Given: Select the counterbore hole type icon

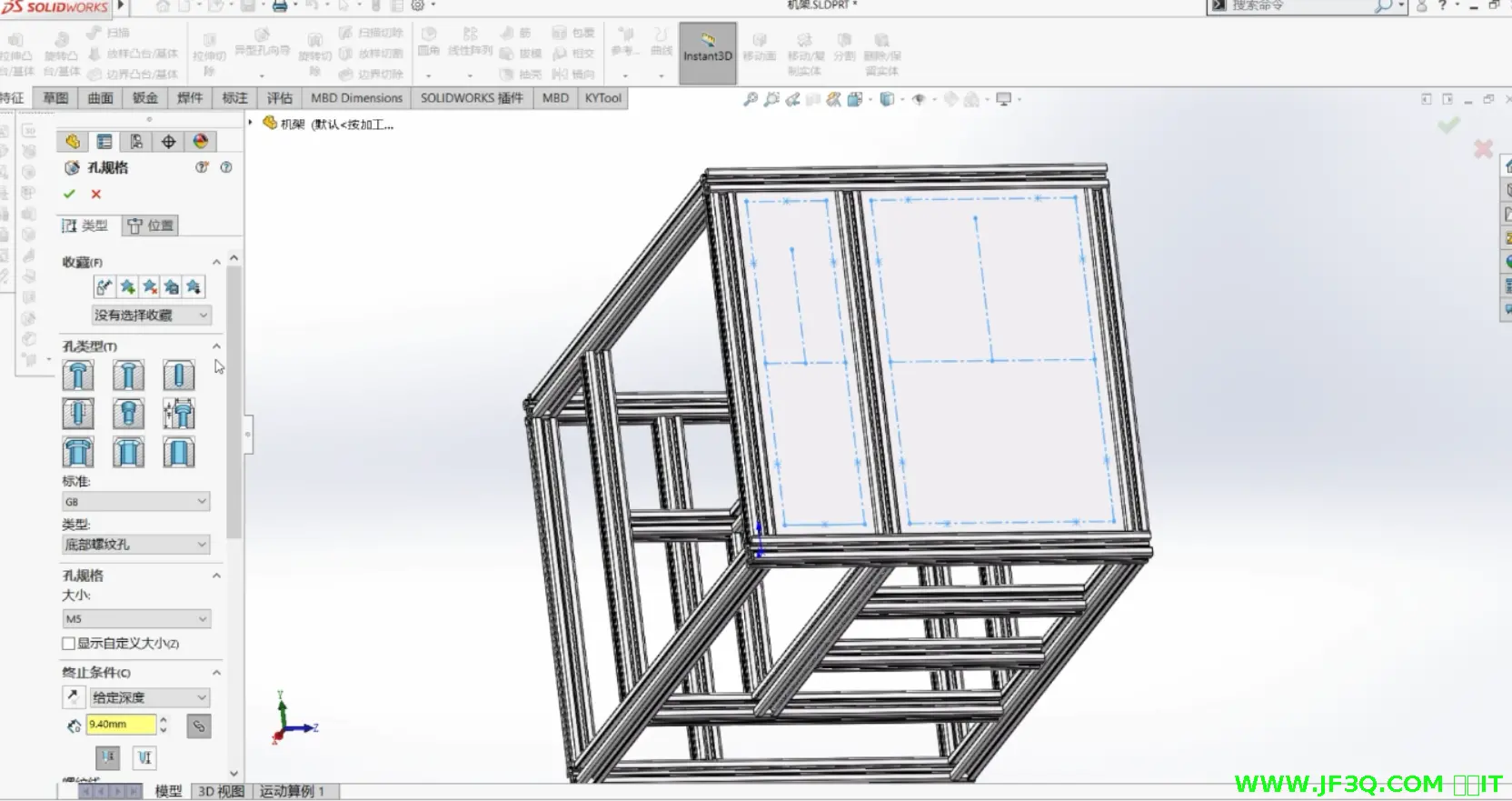Looking at the screenshot, I should coord(78,375).
